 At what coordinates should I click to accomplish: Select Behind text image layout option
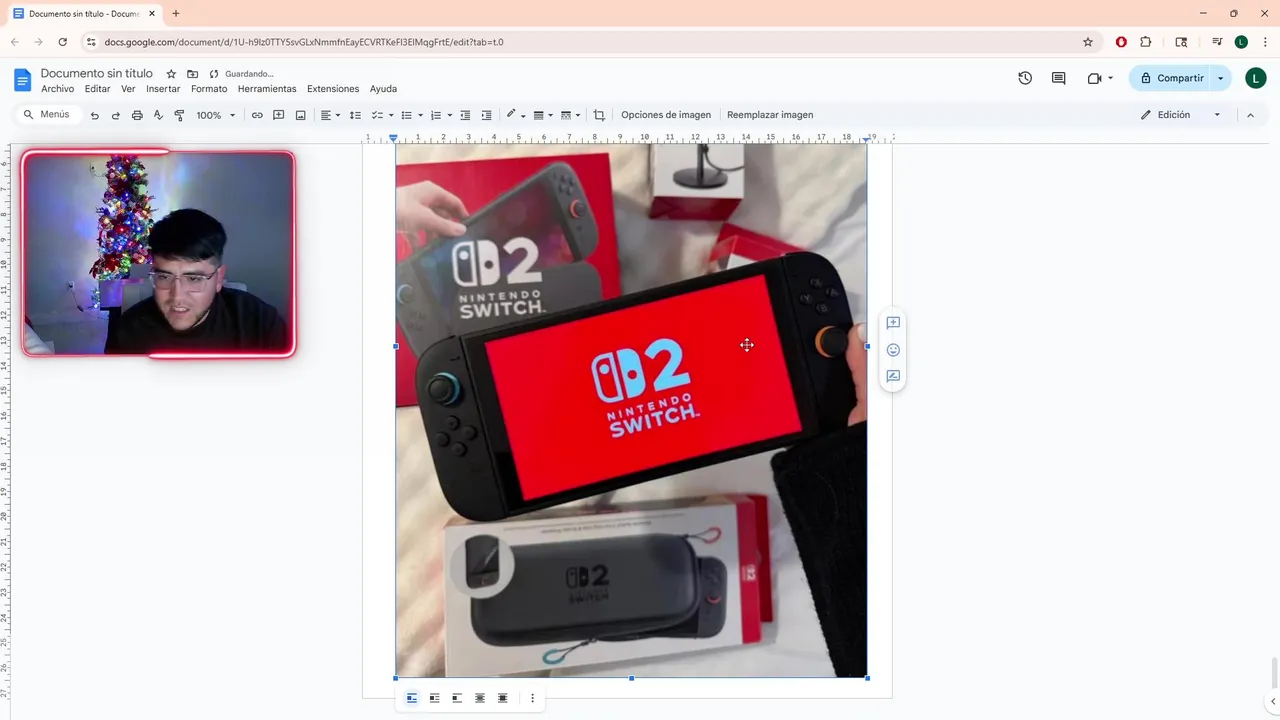(480, 698)
